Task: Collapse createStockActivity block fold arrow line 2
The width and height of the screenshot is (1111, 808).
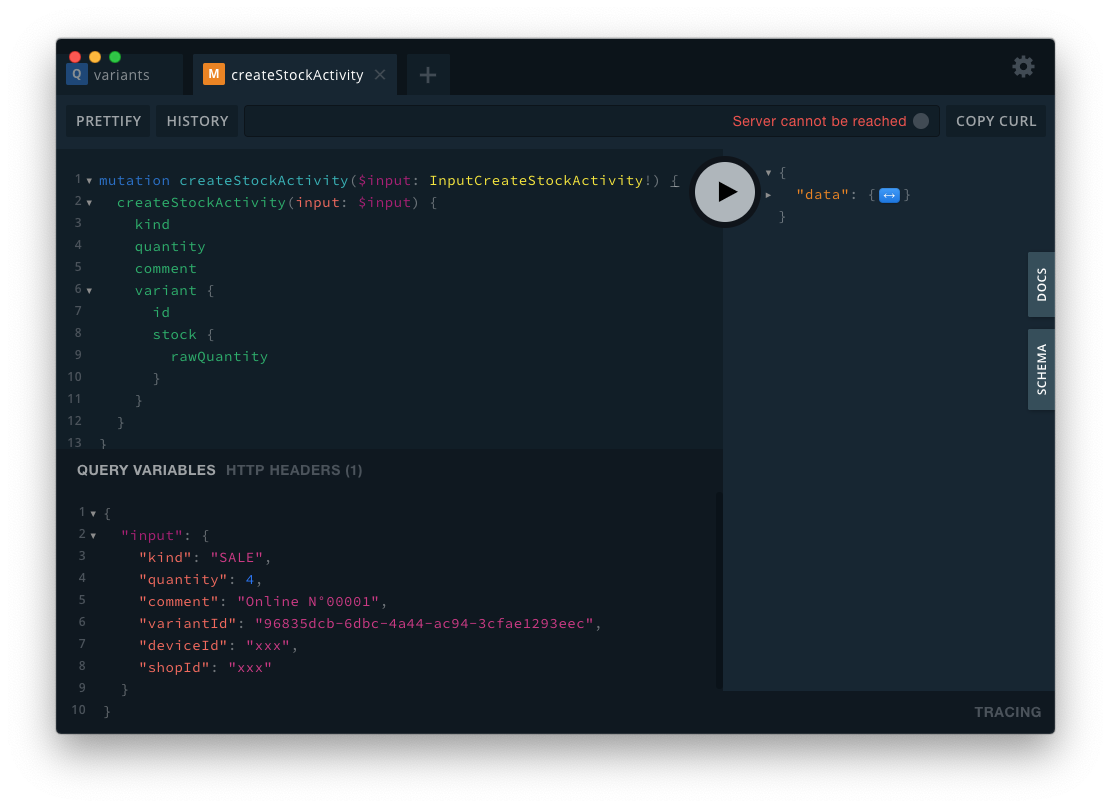Action: 89,203
